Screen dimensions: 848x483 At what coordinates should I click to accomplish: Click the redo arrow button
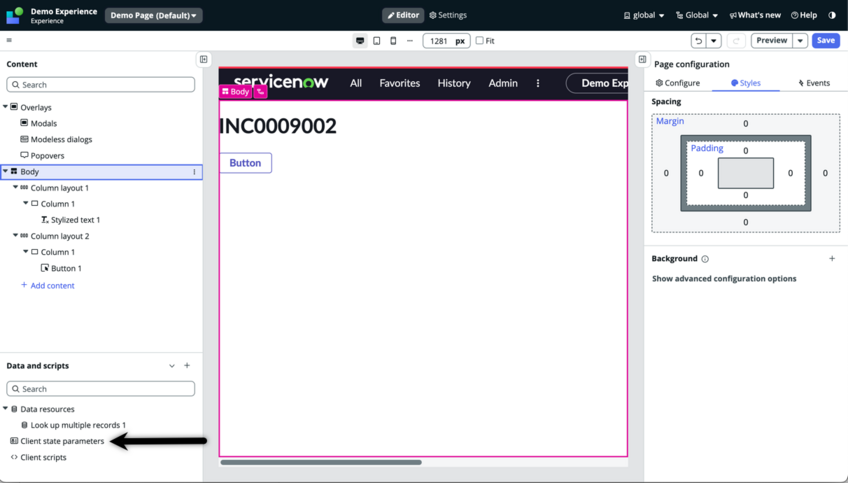point(736,41)
